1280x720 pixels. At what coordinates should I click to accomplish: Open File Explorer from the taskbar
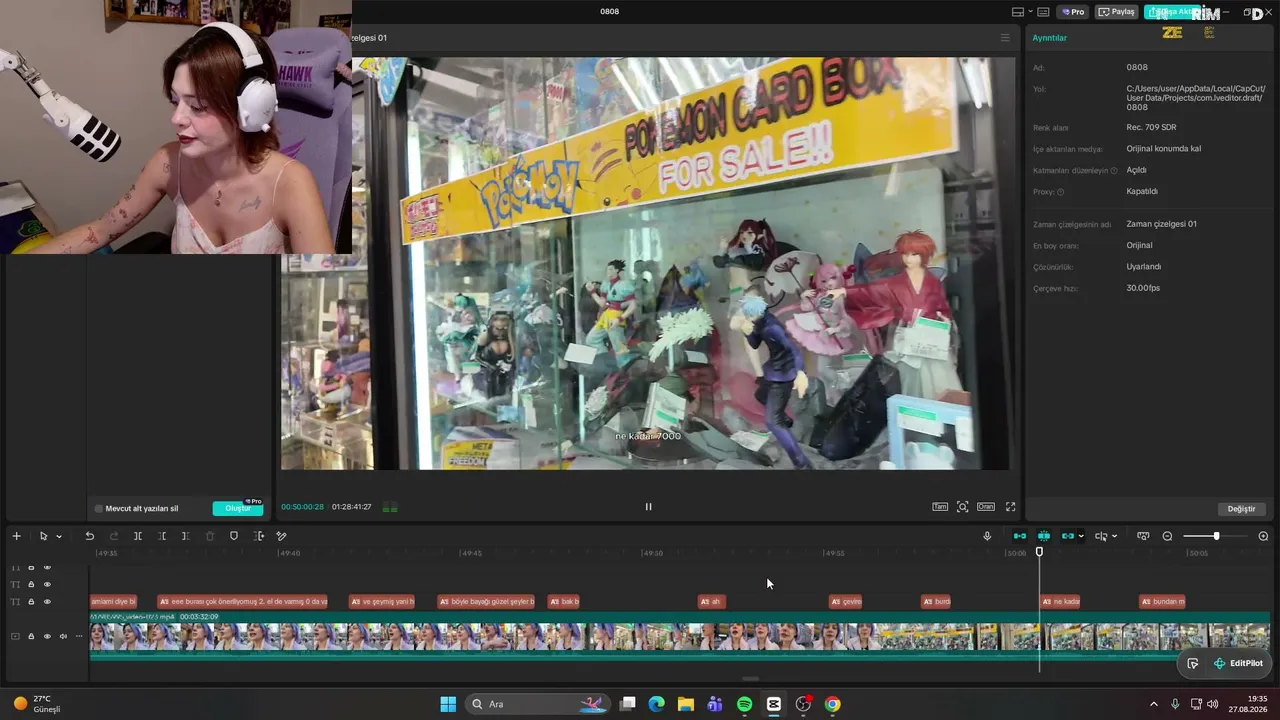tap(685, 704)
